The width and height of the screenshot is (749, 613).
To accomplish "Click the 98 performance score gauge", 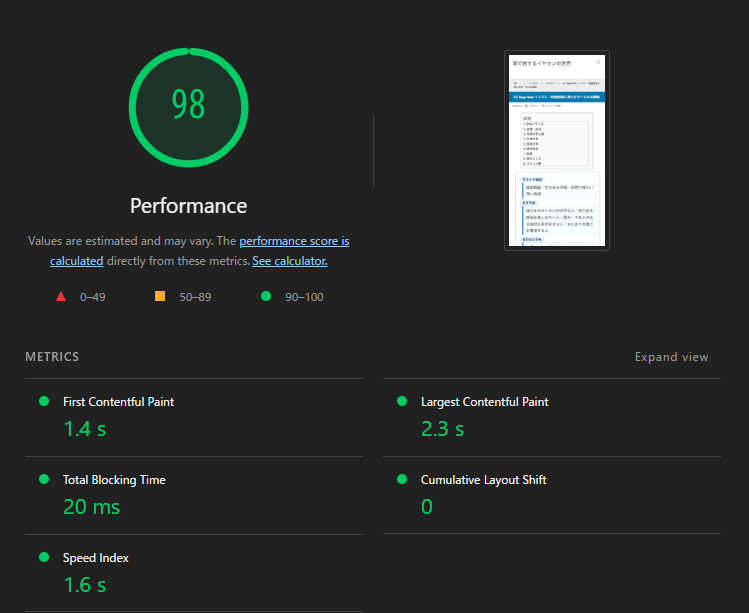I will (x=188, y=105).
